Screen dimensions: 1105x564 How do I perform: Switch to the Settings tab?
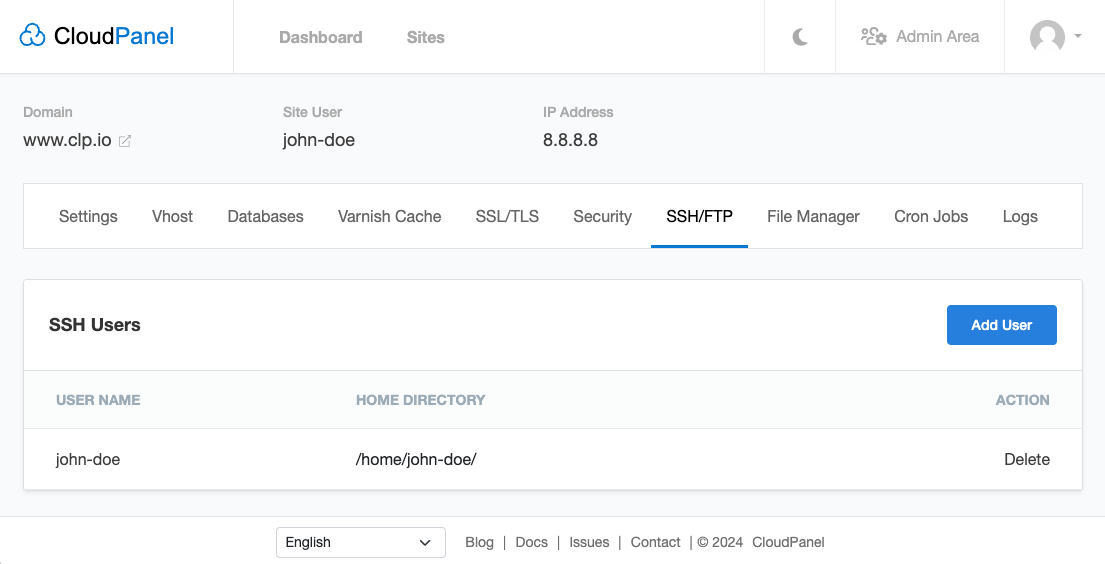pos(88,216)
